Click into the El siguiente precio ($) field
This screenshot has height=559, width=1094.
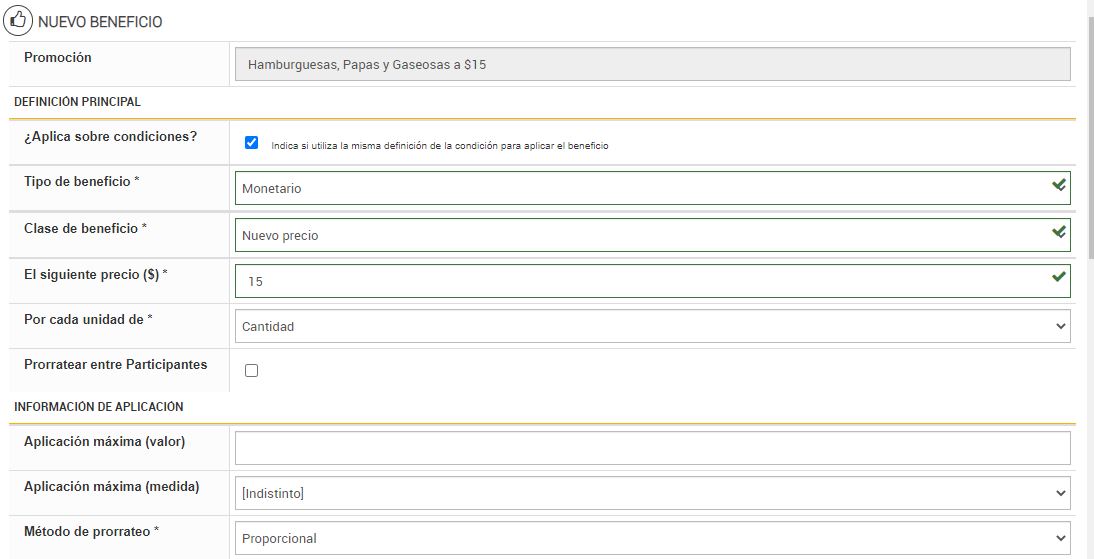640,281
